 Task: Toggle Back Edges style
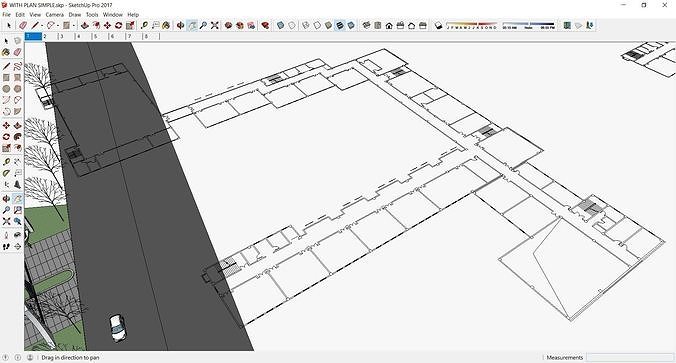292,25
